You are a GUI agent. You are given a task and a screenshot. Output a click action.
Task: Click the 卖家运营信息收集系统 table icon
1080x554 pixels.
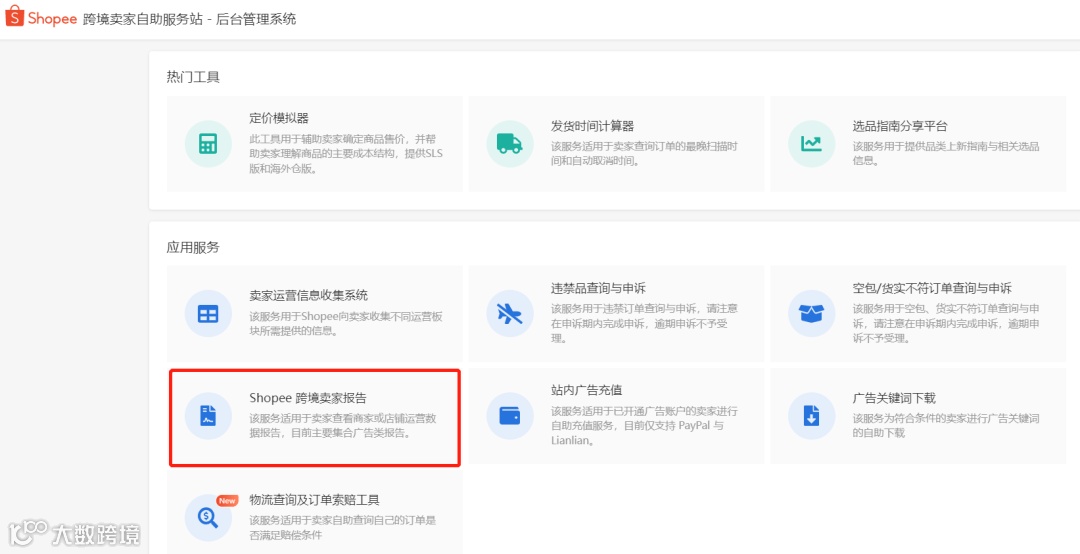(207, 314)
